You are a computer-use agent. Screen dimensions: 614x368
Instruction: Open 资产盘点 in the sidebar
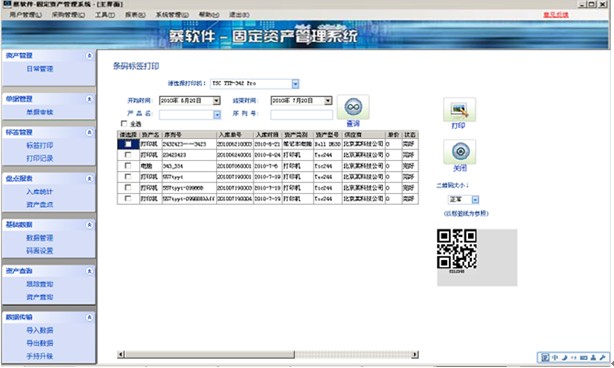tap(40, 205)
